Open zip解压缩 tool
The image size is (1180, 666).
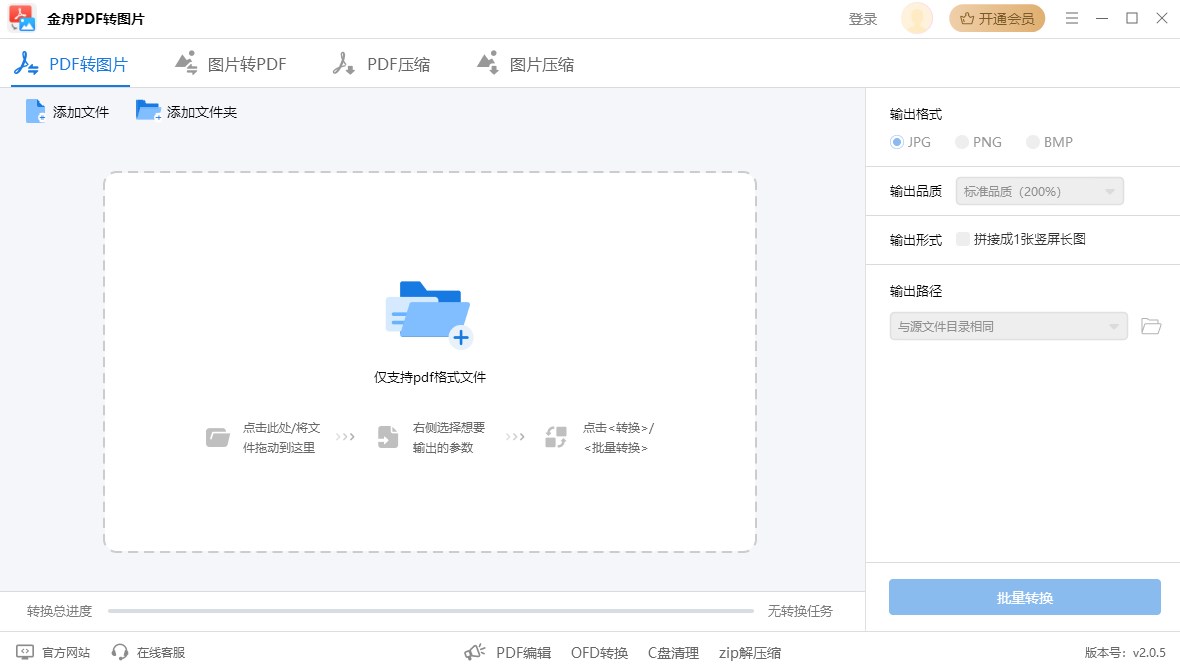(749, 651)
